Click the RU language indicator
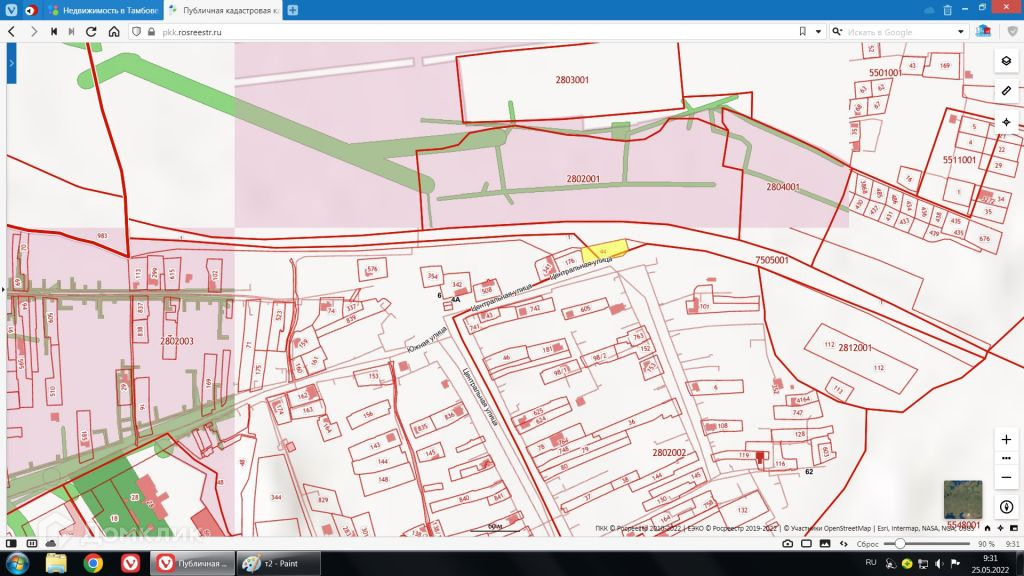The height and width of the screenshot is (576, 1024). click(x=871, y=562)
